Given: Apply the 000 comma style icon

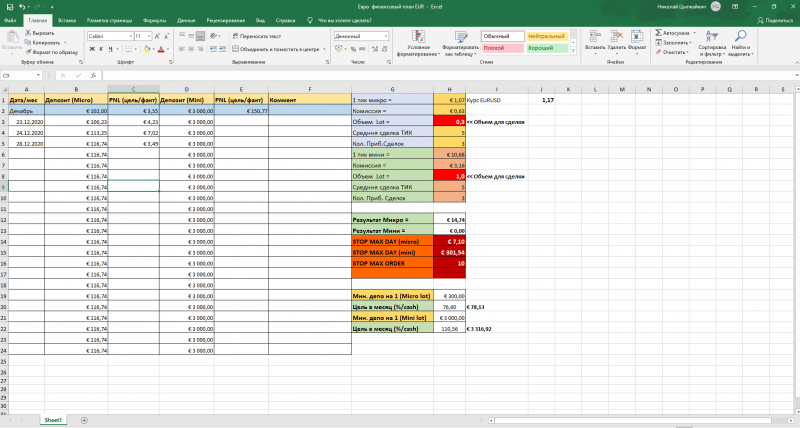Looking at the screenshot, I should (362, 49).
